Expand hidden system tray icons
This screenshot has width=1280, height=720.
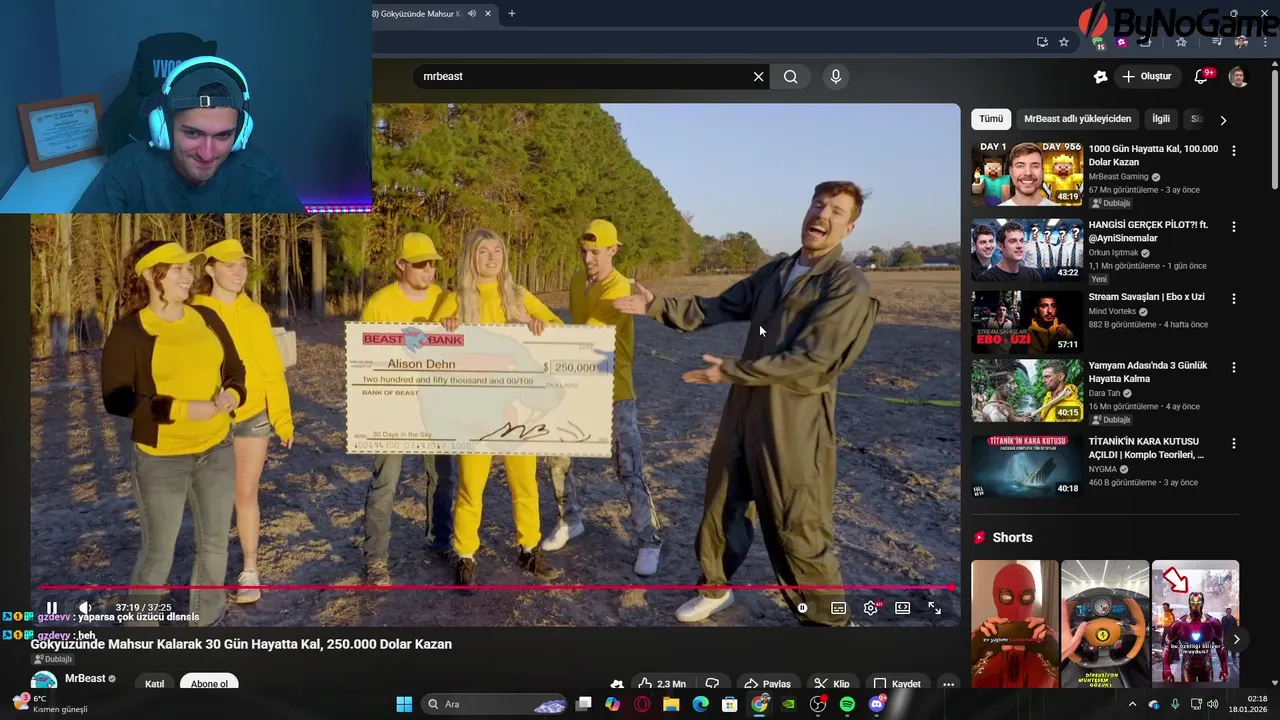pos(1132,704)
